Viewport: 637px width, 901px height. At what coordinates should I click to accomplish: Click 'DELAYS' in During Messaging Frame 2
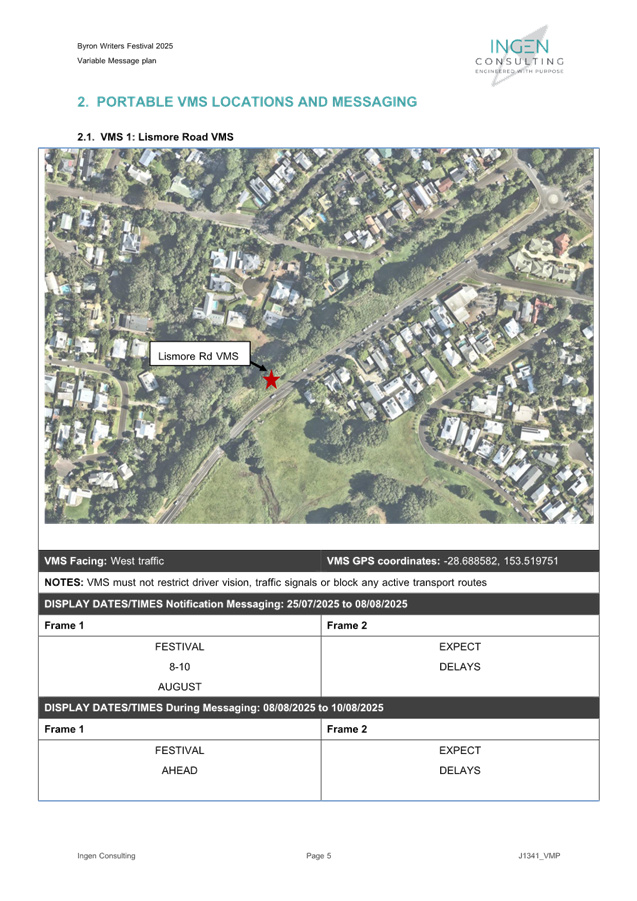pos(460,770)
